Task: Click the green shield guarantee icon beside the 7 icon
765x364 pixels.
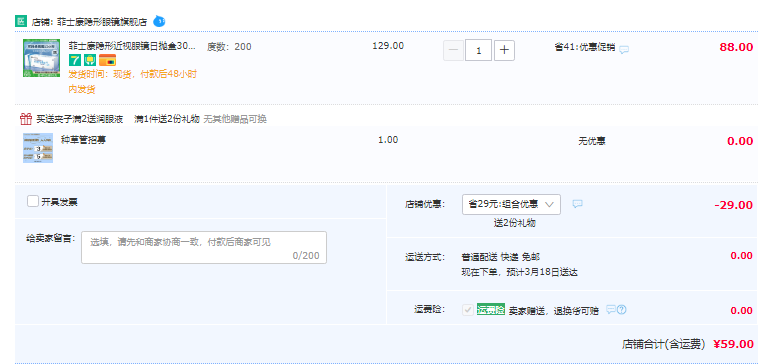Action: [90, 61]
